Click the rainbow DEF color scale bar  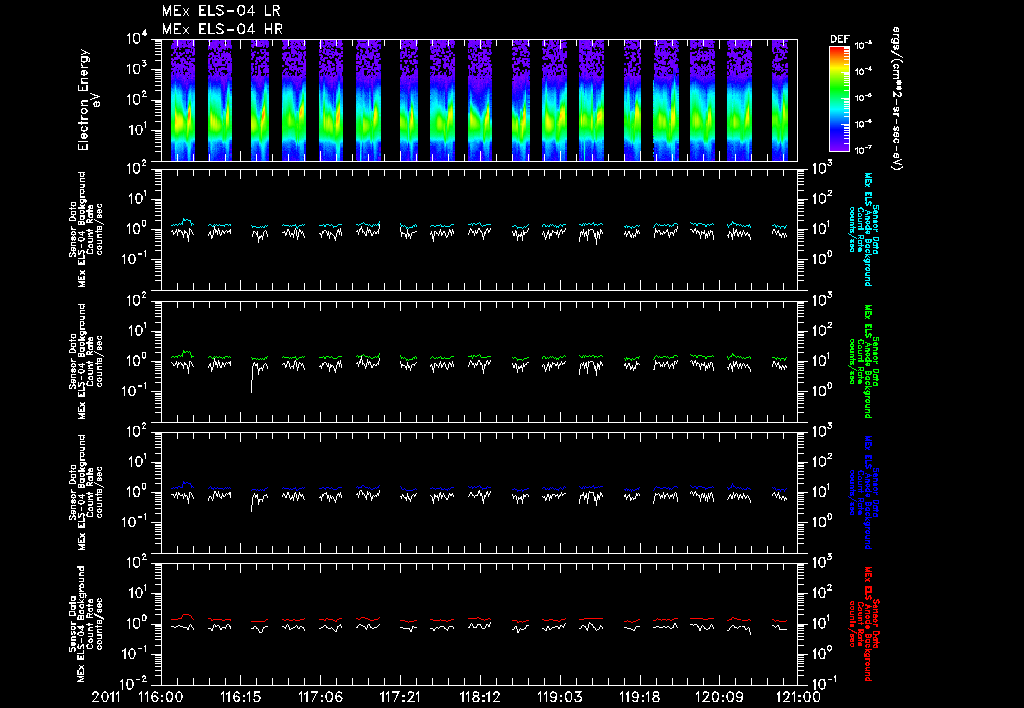[x=839, y=99]
